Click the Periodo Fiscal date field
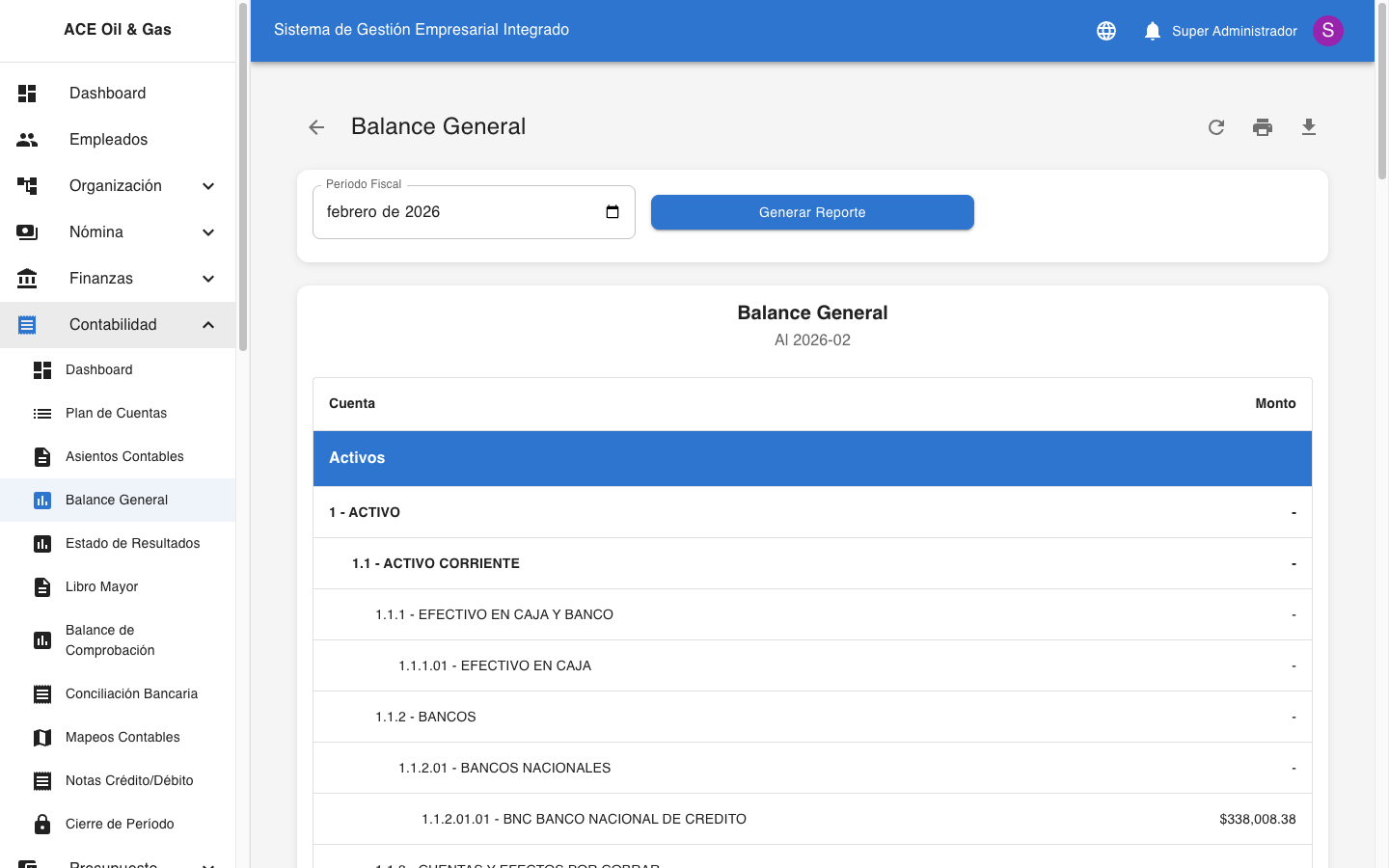Viewport: 1389px width, 868px height. pyautogui.click(x=453, y=212)
